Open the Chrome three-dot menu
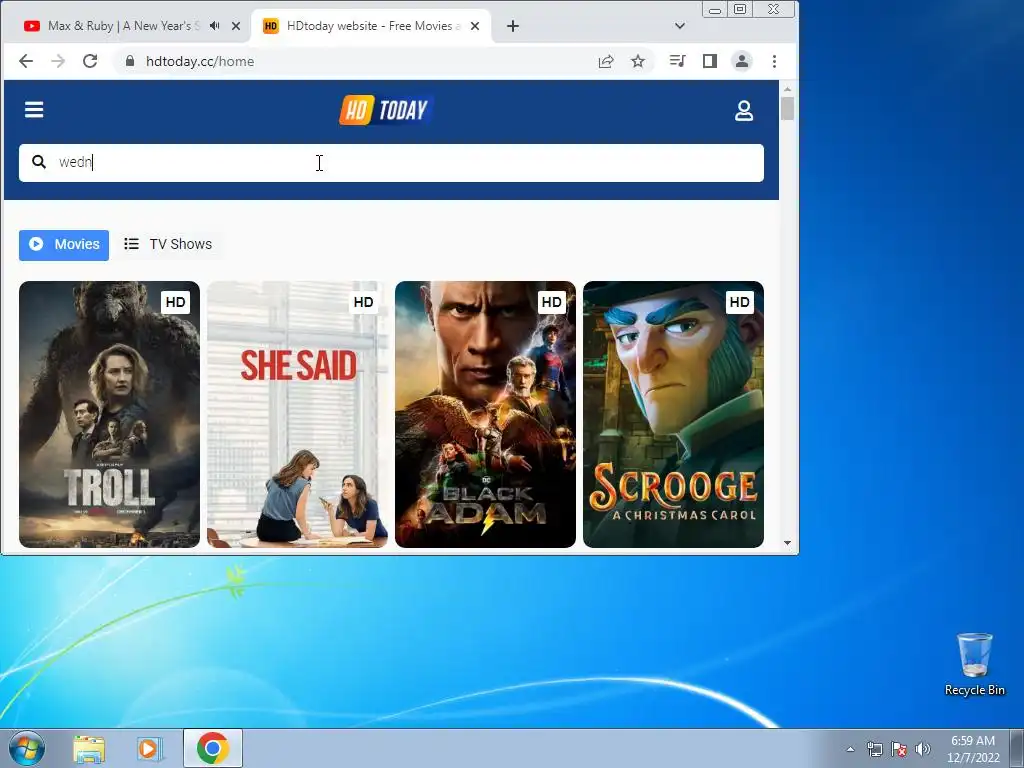The image size is (1024, 768). [775, 61]
